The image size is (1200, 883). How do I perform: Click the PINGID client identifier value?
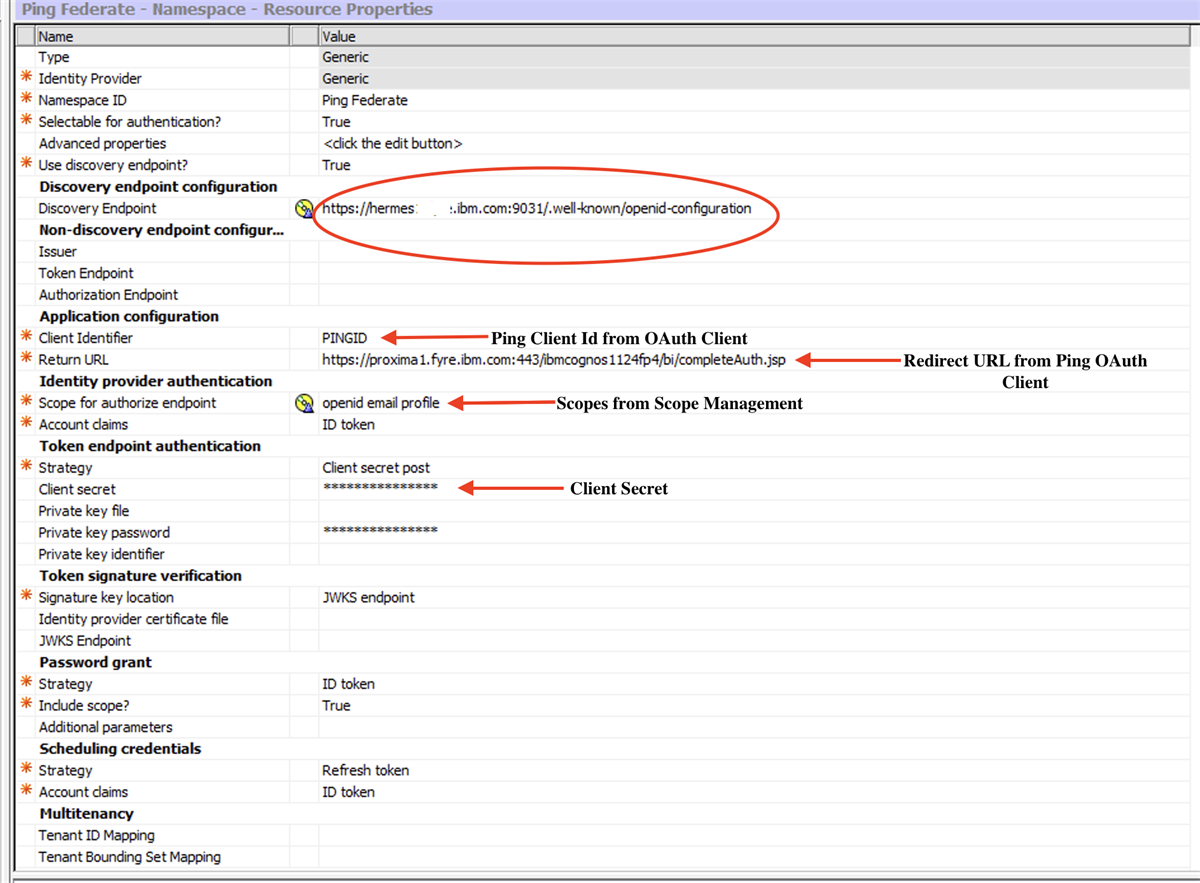pyautogui.click(x=346, y=338)
